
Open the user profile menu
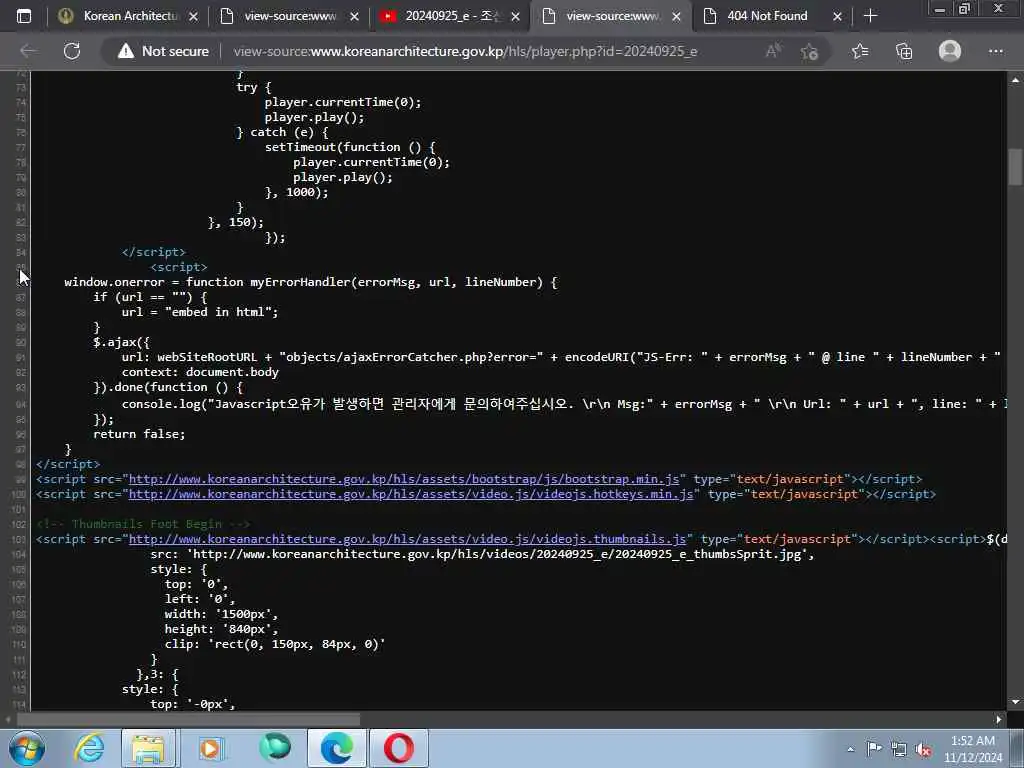click(950, 51)
